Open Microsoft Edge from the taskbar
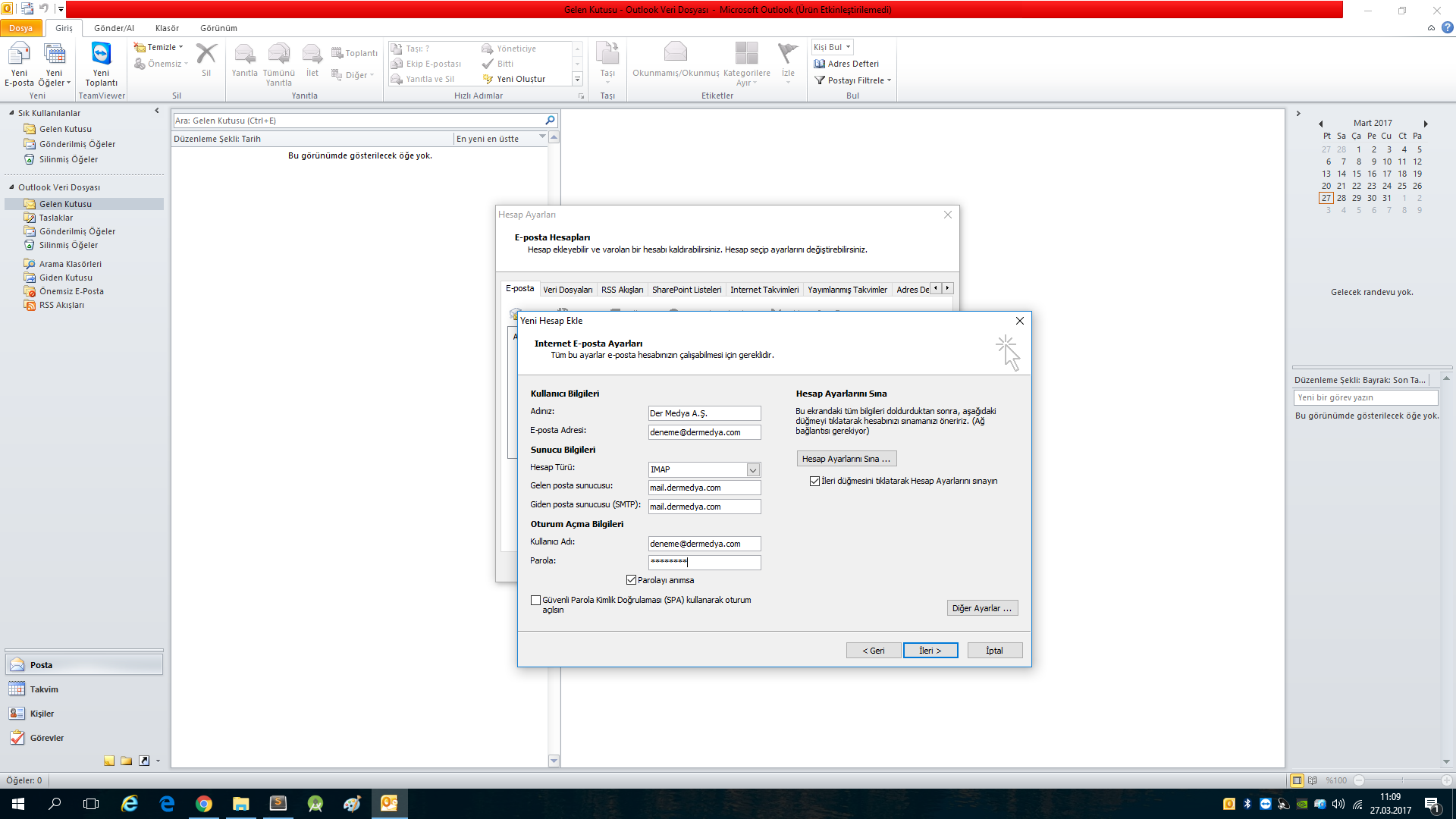The image size is (1456, 819). coord(167,804)
